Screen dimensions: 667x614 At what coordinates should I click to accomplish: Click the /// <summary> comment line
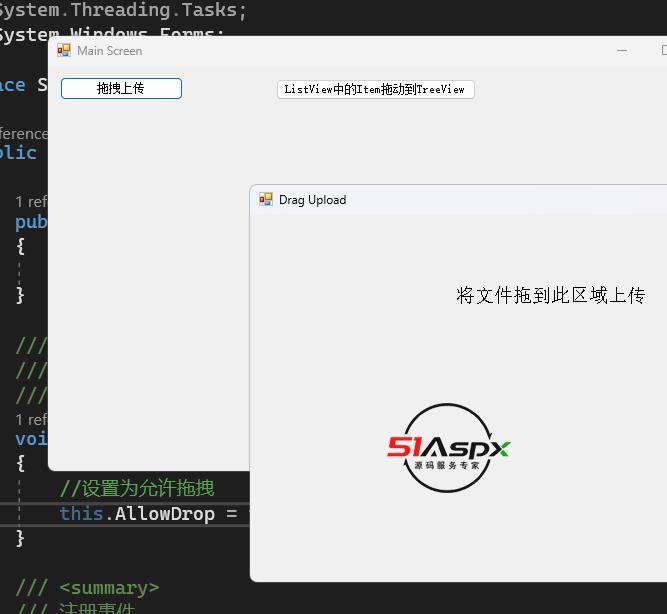tap(88, 588)
